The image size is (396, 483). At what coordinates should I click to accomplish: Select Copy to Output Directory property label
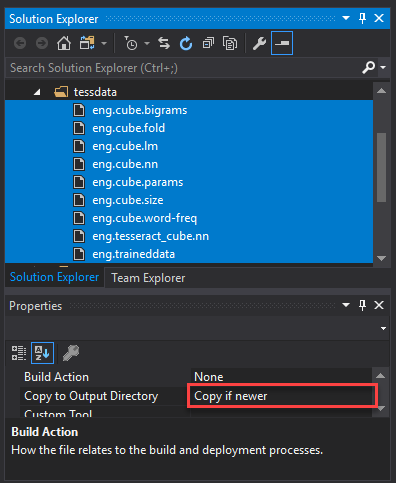tap(91, 396)
